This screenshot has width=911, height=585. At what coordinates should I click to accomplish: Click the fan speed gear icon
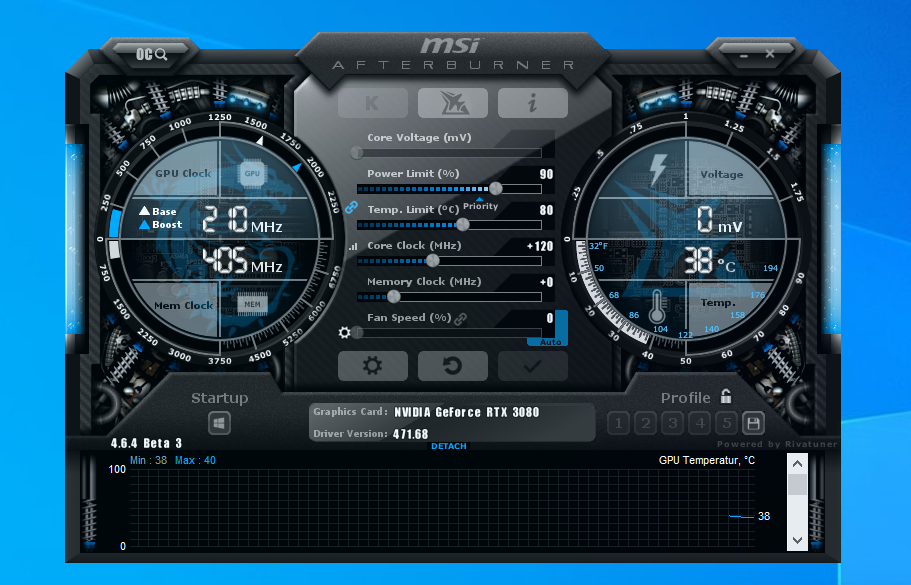345,332
